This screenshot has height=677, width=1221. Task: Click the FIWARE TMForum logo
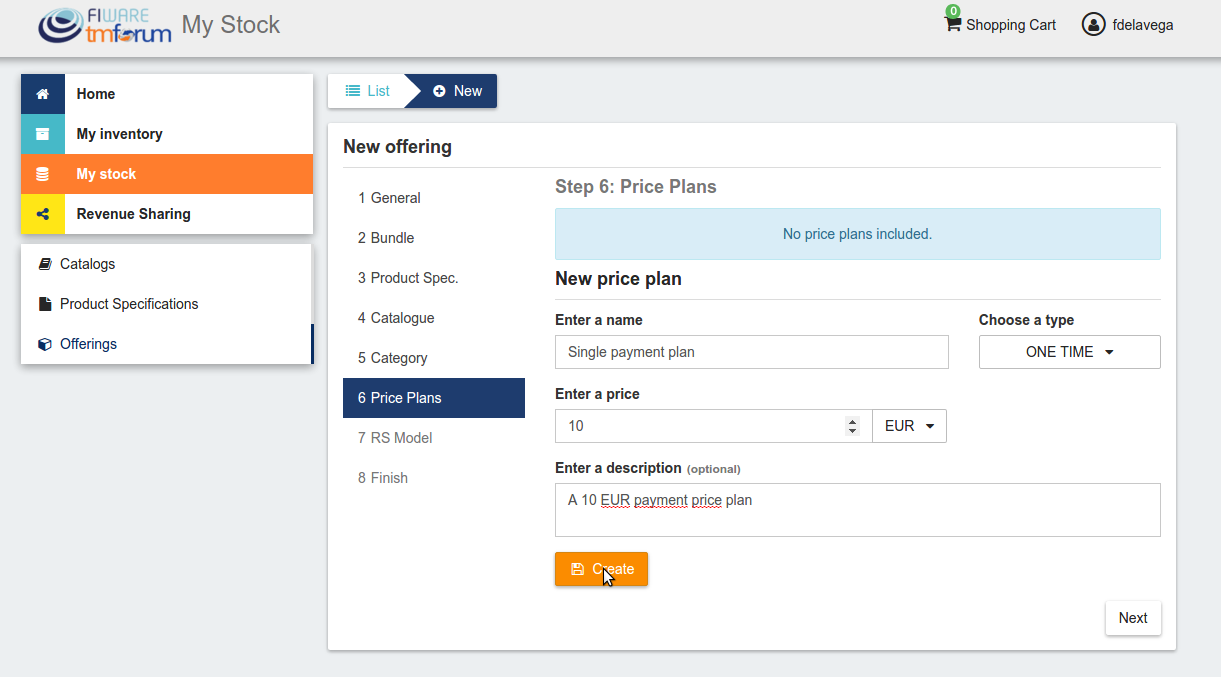tap(105, 25)
